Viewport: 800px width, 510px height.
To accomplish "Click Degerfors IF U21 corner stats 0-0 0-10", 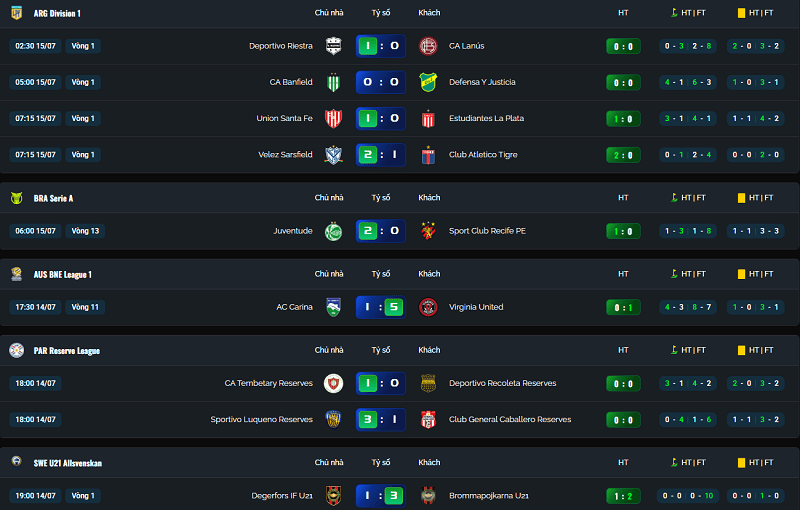I will pyautogui.click(x=688, y=496).
